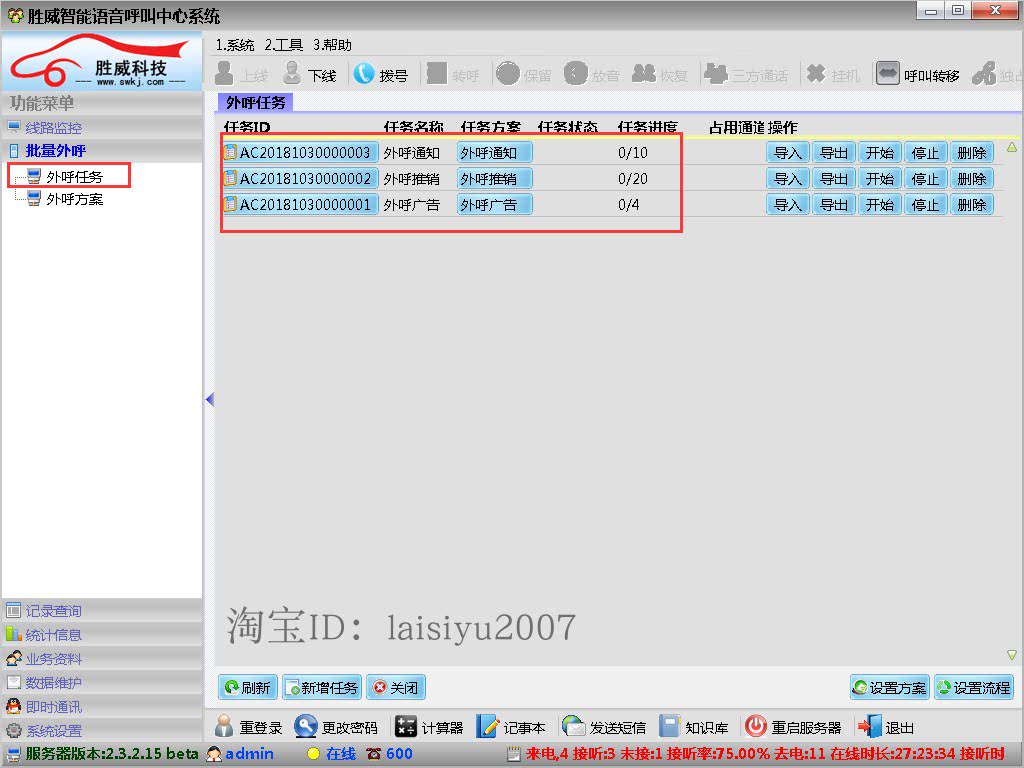This screenshot has width=1024, height=768.
Task: Open the 记事本 notepad tool
Action: (x=488, y=727)
